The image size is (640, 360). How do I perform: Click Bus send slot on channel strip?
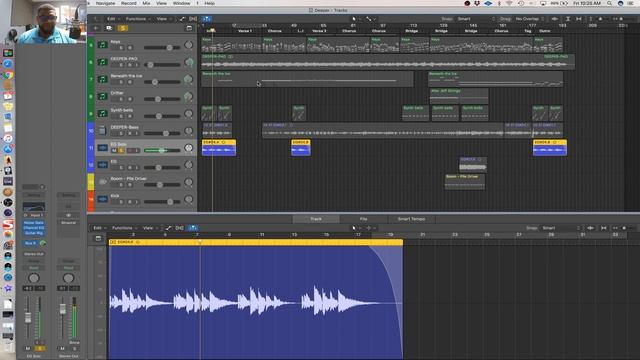pos(31,243)
